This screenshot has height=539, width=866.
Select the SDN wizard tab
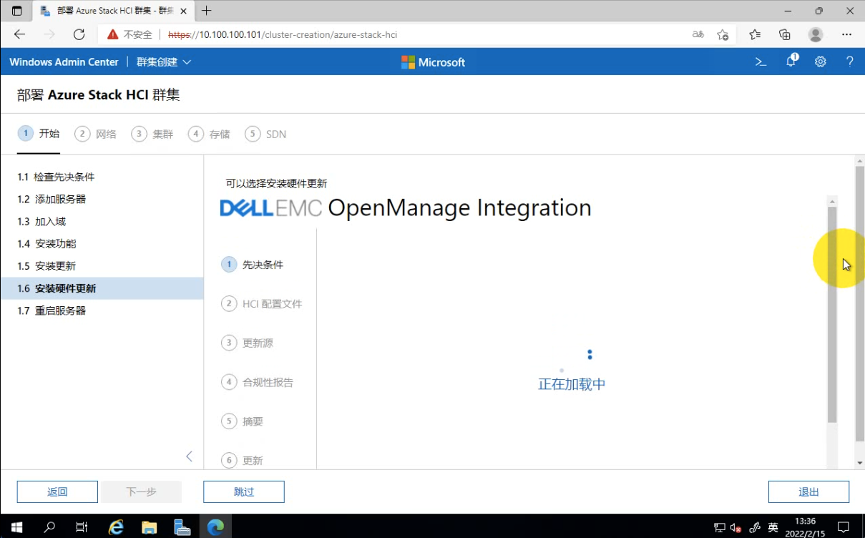pos(266,134)
